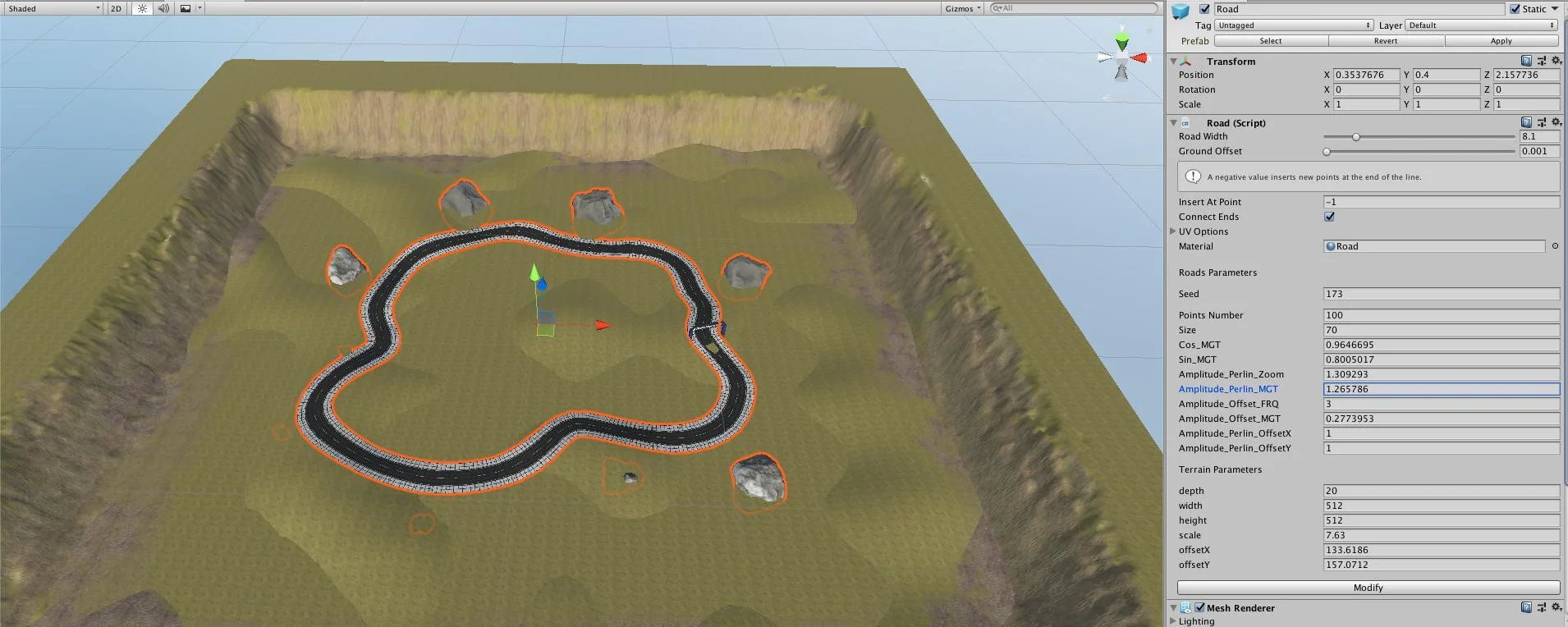Image resolution: width=1568 pixels, height=627 pixels.
Task: Click the scene effects image icon
Action: tap(186, 8)
